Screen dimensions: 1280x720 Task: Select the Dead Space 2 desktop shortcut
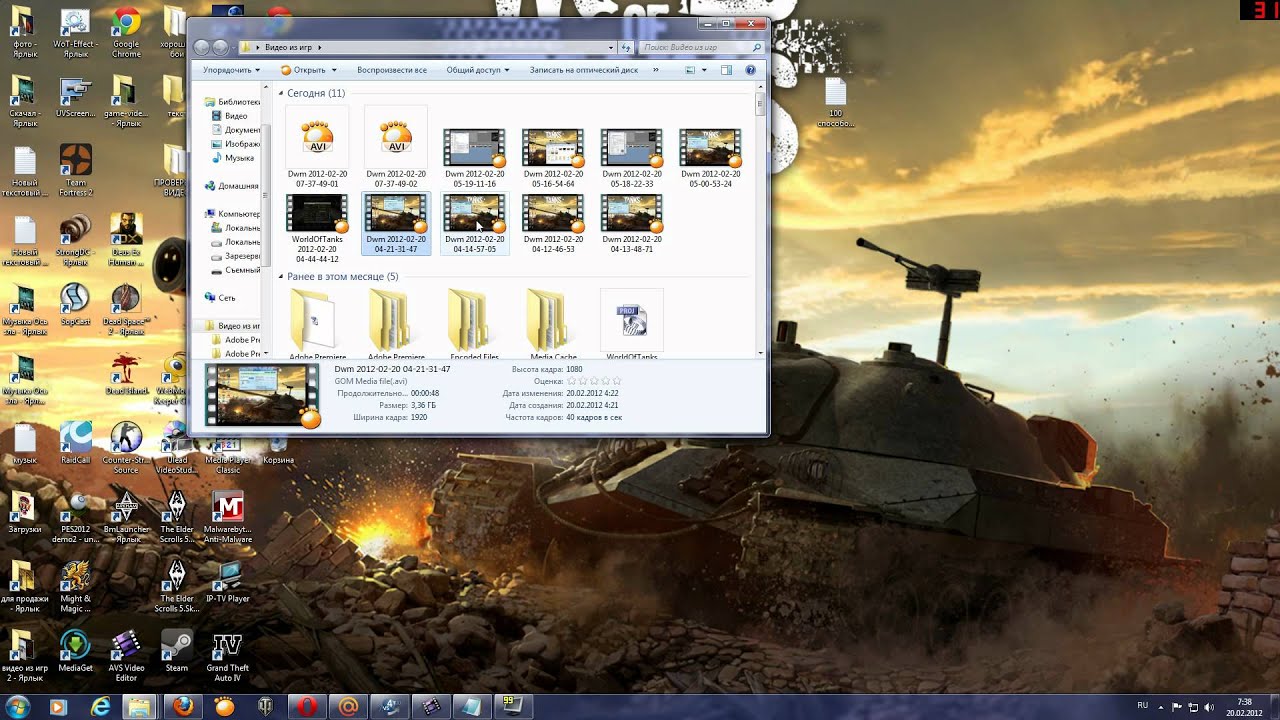pyautogui.click(x=126, y=310)
